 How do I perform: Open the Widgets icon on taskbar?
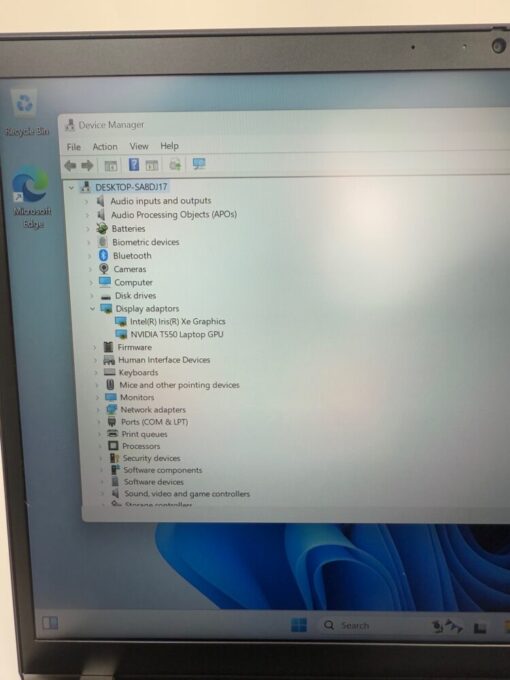tap(49, 623)
